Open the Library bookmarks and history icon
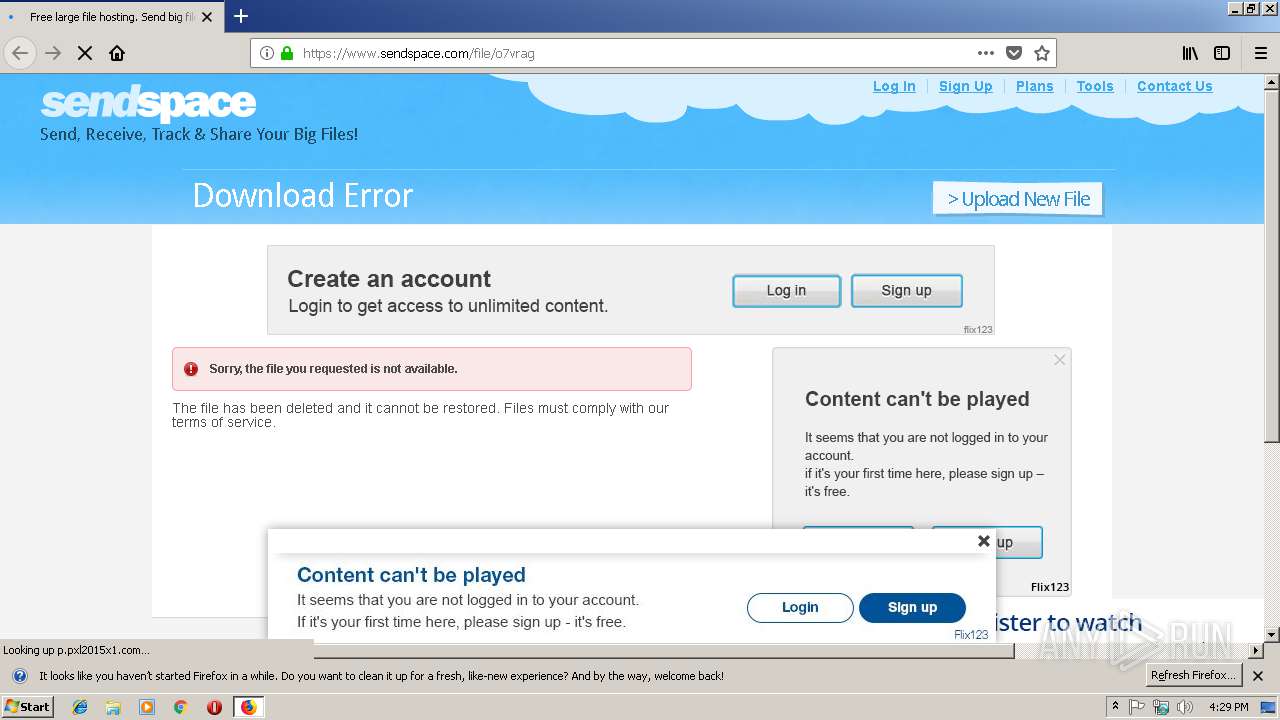This screenshot has height=720, width=1280. pyautogui.click(x=1190, y=53)
